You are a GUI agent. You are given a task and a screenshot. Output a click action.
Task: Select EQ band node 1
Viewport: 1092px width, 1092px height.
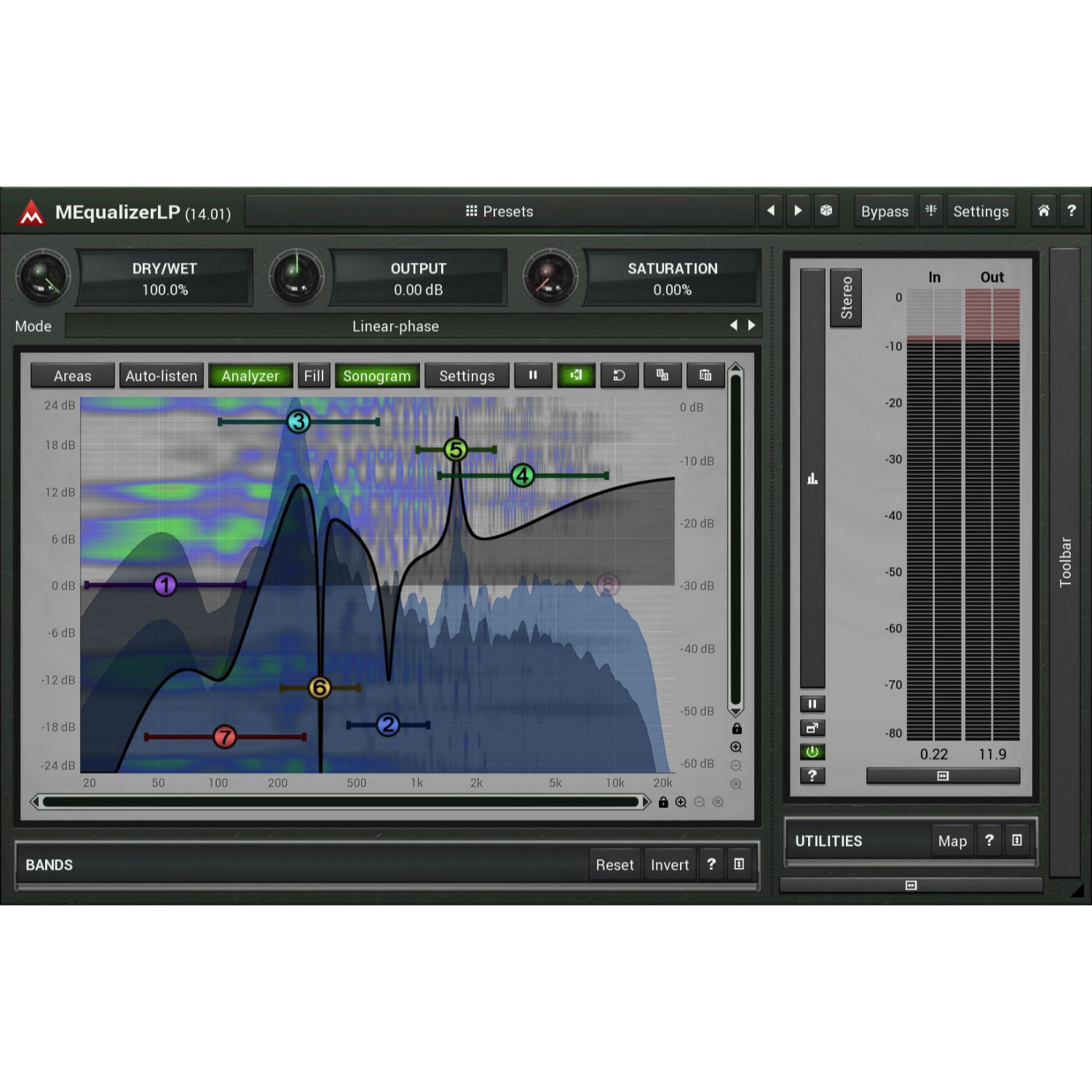[165, 585]
